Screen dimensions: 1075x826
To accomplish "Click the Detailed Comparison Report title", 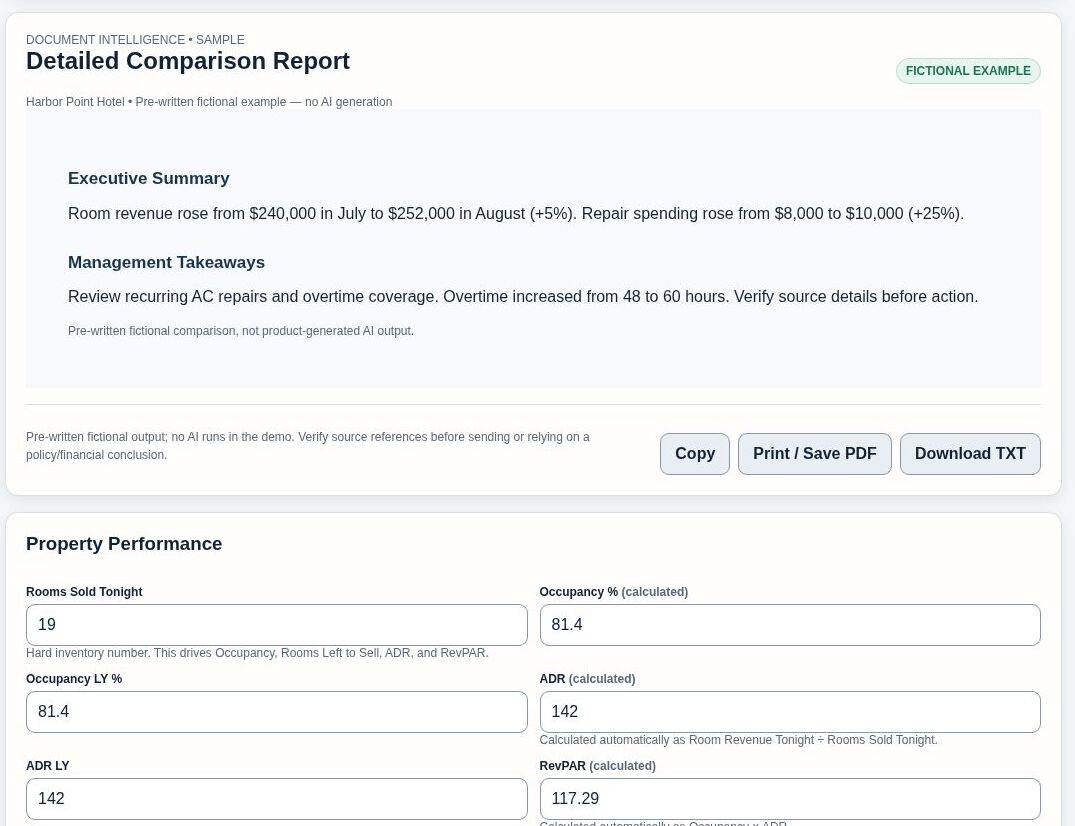I will tap(188, 61).
